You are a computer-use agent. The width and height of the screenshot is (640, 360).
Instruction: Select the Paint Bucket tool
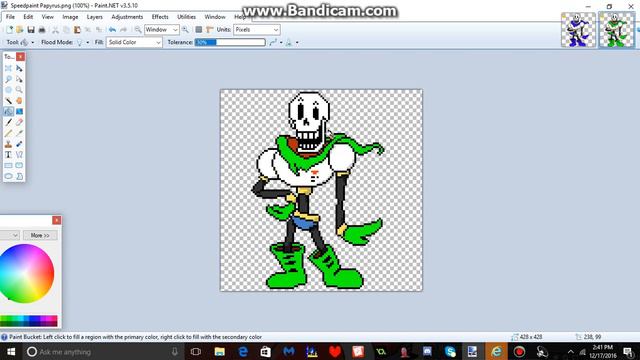click(8, 111)
